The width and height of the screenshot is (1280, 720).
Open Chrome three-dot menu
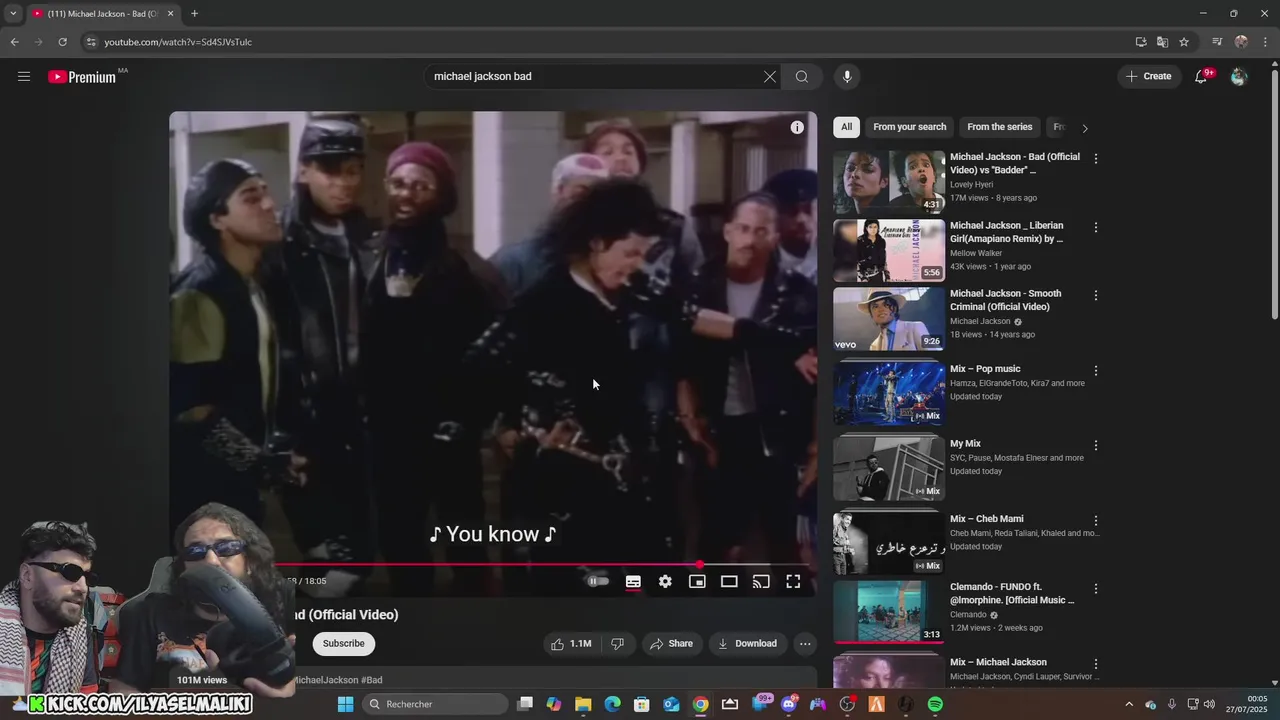[1265, 42]
